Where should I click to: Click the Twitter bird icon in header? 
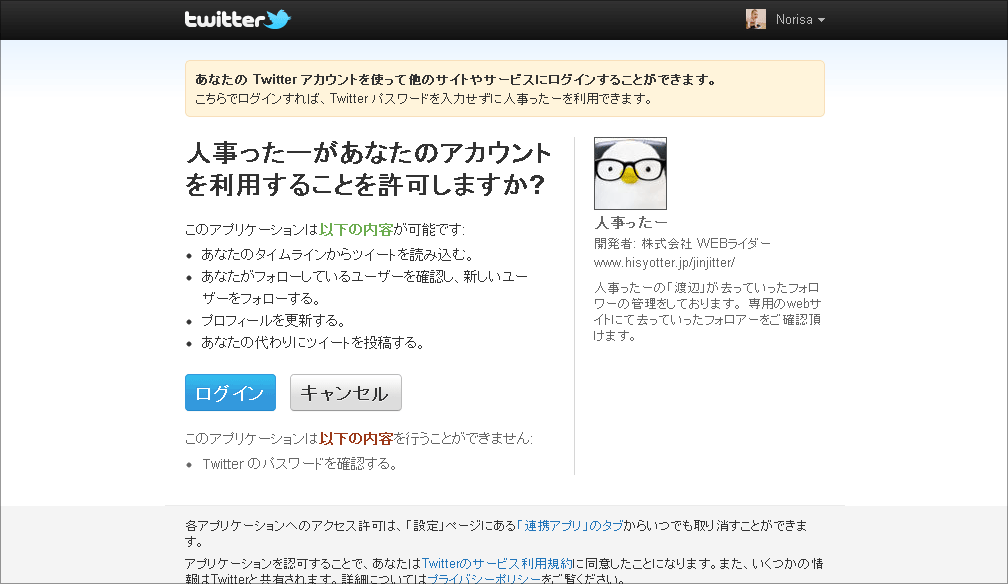tap(278, 19)
